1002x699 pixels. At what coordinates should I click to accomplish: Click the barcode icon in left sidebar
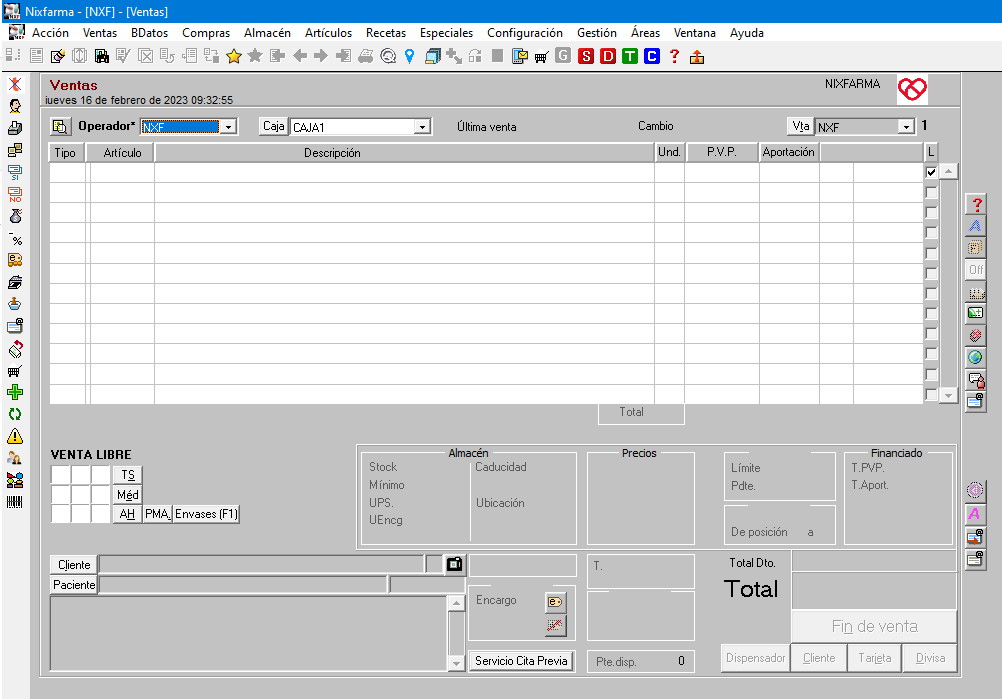point(15,502)
